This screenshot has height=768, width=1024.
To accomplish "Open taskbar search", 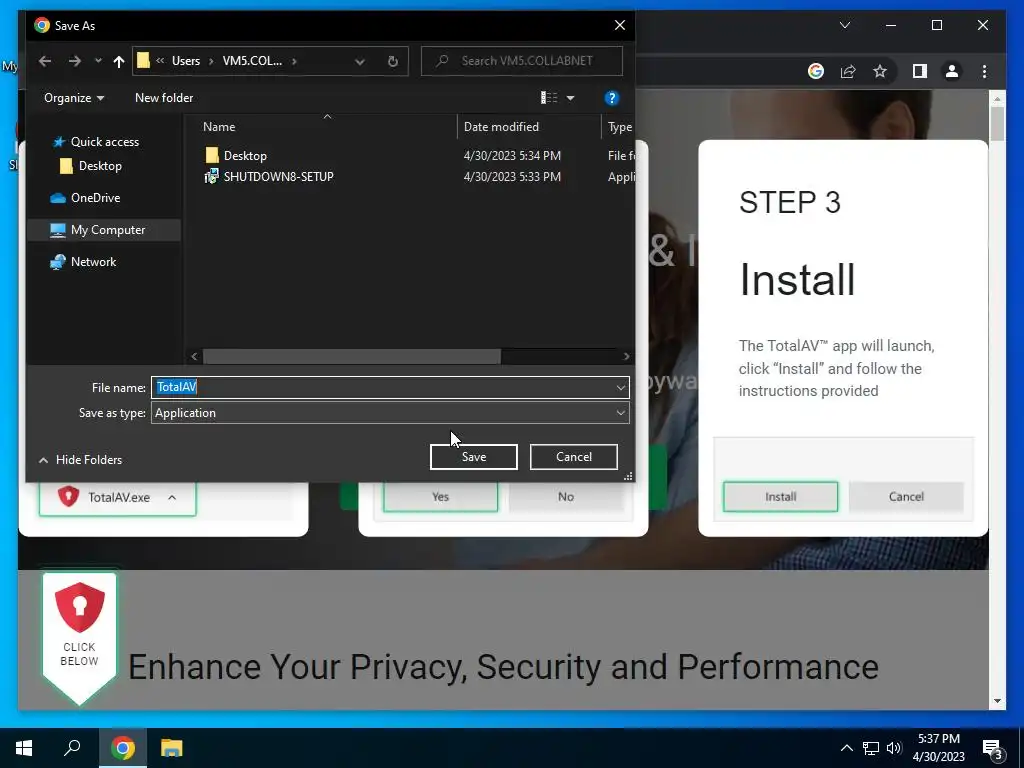I will click(x=72, y=748).
